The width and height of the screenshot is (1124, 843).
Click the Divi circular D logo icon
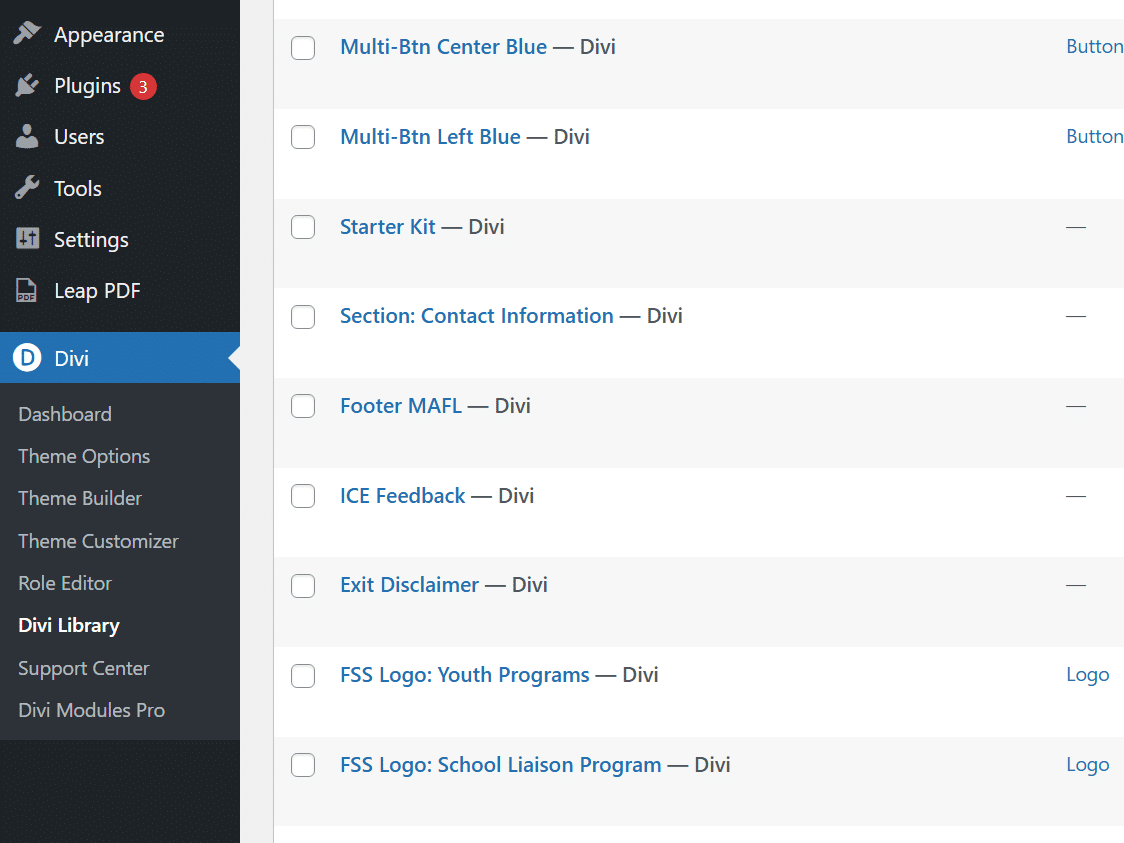[27, 357]
